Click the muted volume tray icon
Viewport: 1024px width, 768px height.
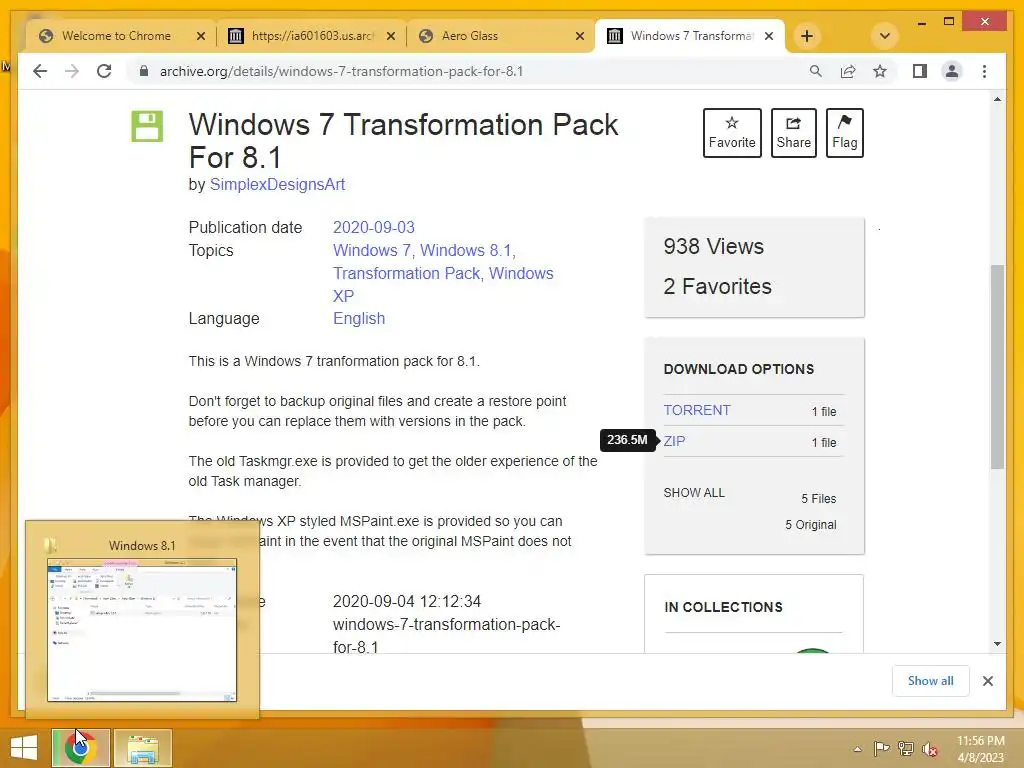click(929, 749)
